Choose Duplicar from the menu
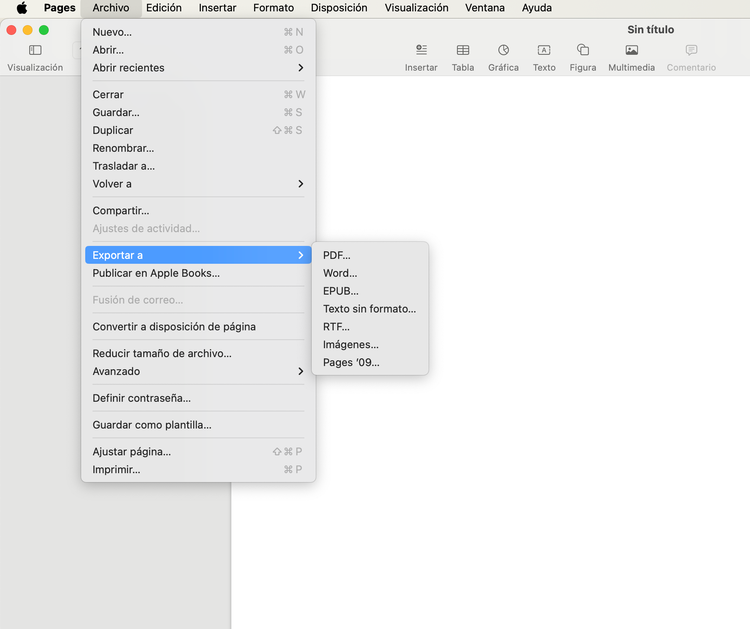The width and height of the screenshot is (750, 629). (198, 130)
